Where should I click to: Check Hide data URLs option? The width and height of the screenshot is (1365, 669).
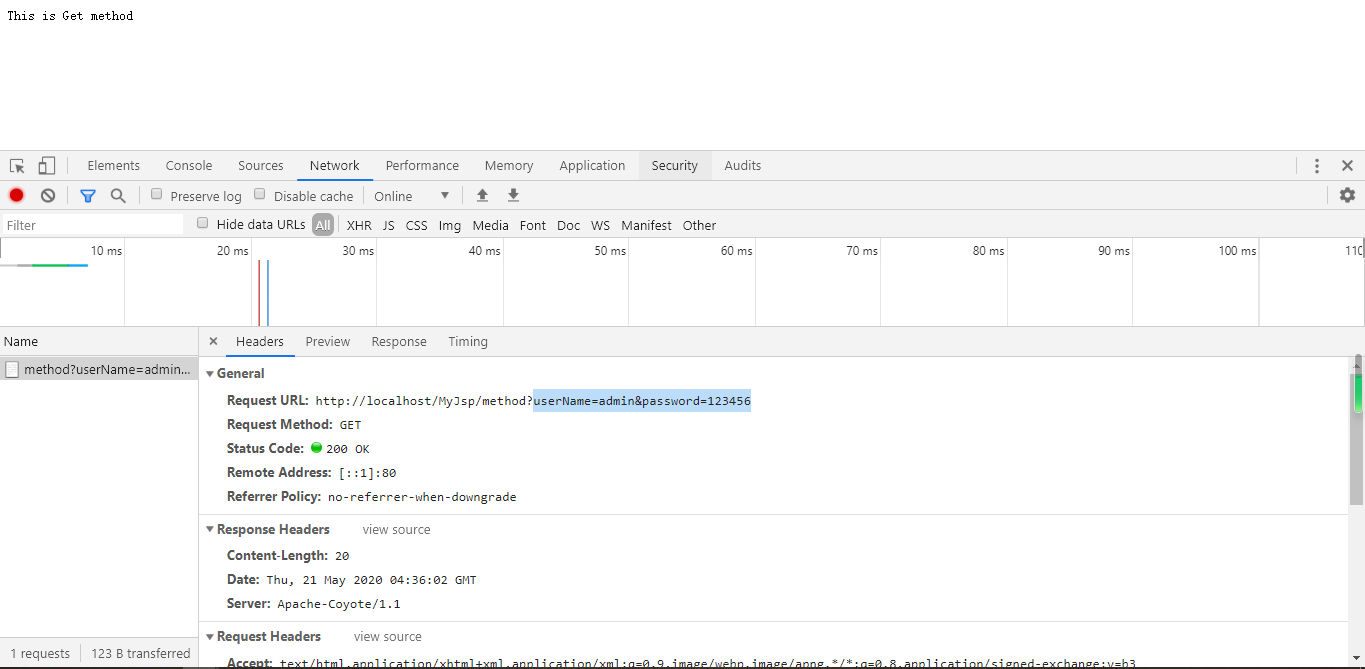coord(203,224)
